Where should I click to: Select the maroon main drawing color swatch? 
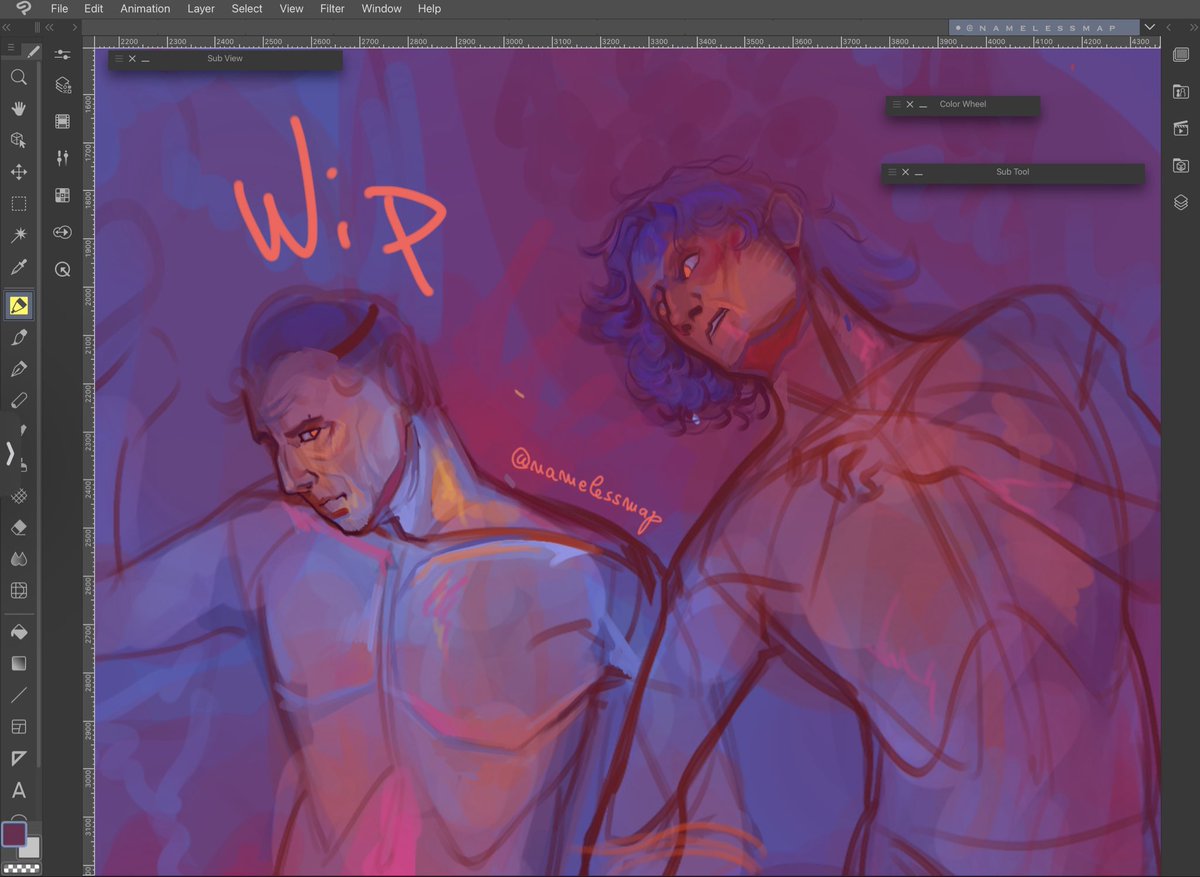pos(13,834)
